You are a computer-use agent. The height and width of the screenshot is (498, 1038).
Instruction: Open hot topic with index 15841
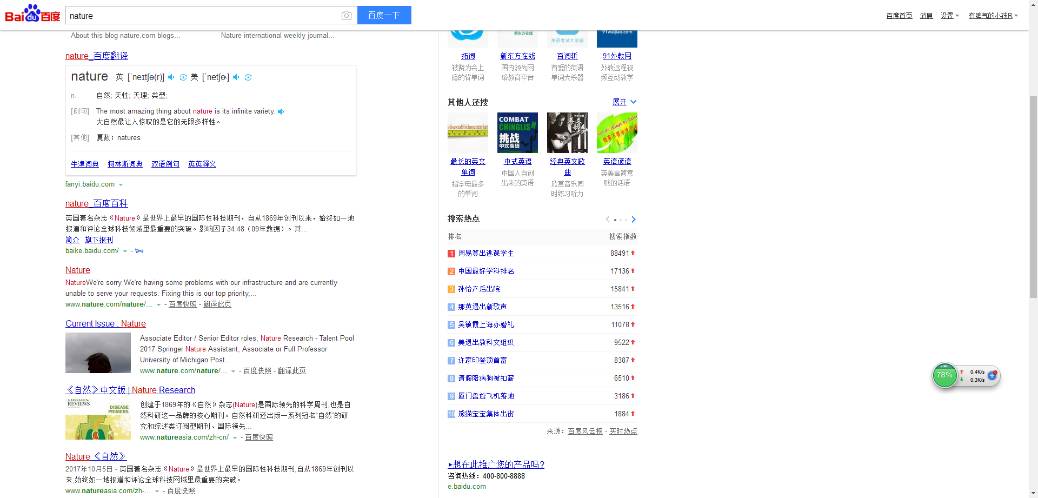tap(479, 289)
